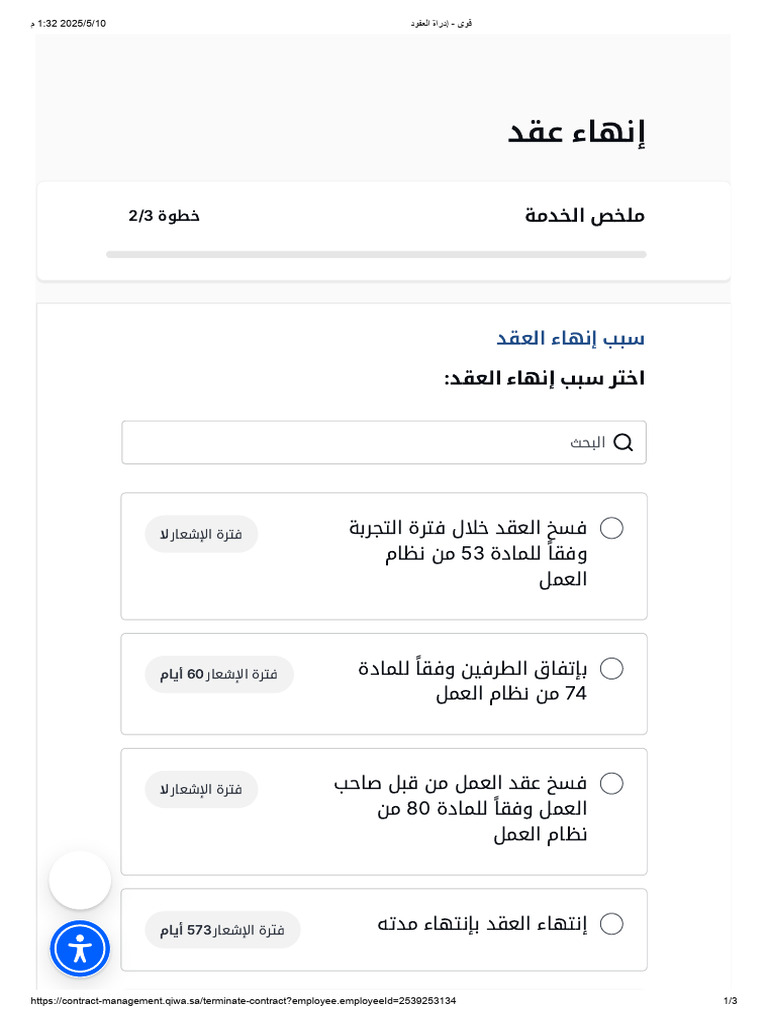Click the magnifier icon in the search box
This screenshot has width=768, height=1024.
[x=623, y=443]
